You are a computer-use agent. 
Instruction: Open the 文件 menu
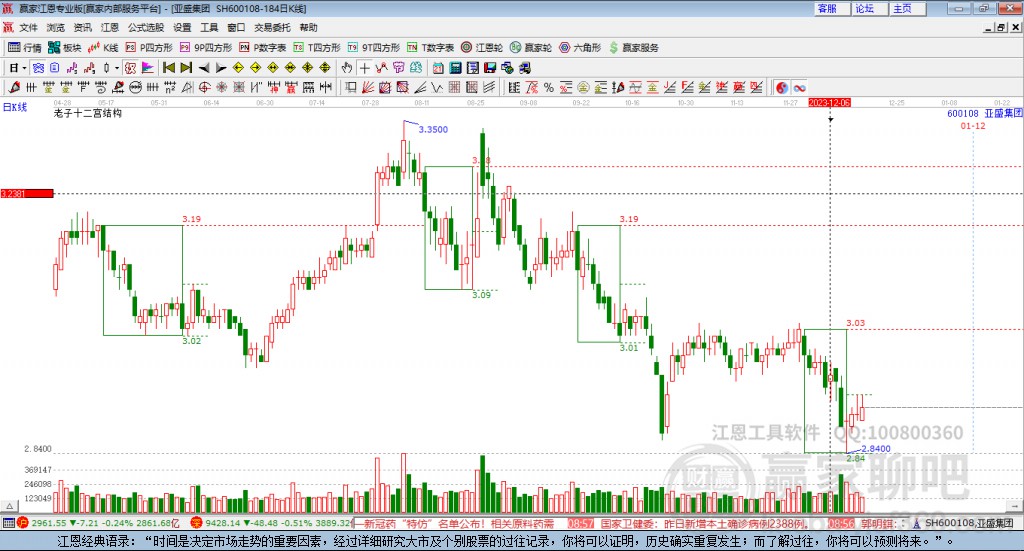[28, 27]
